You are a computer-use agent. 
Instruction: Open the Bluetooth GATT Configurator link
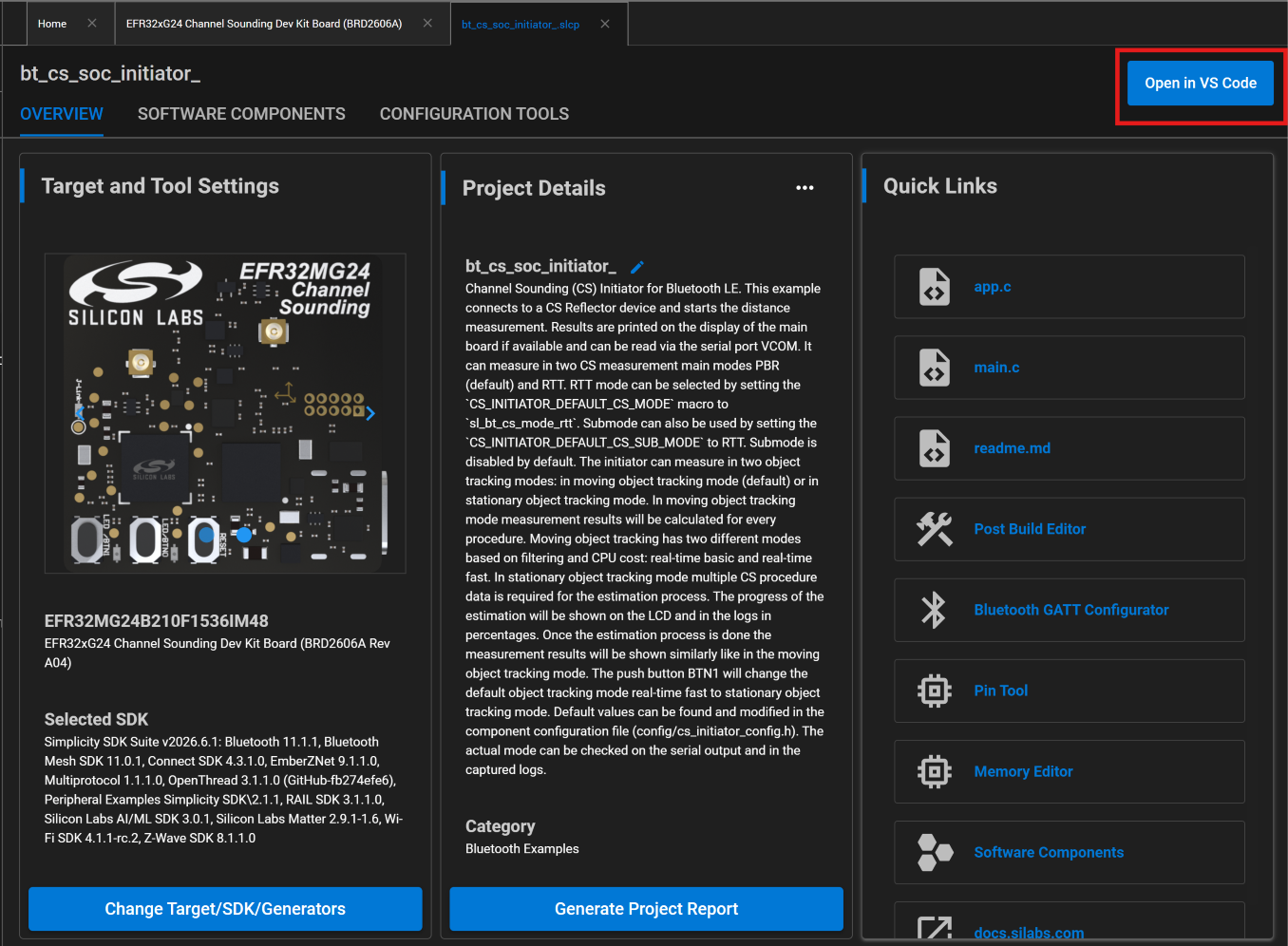1070,610
